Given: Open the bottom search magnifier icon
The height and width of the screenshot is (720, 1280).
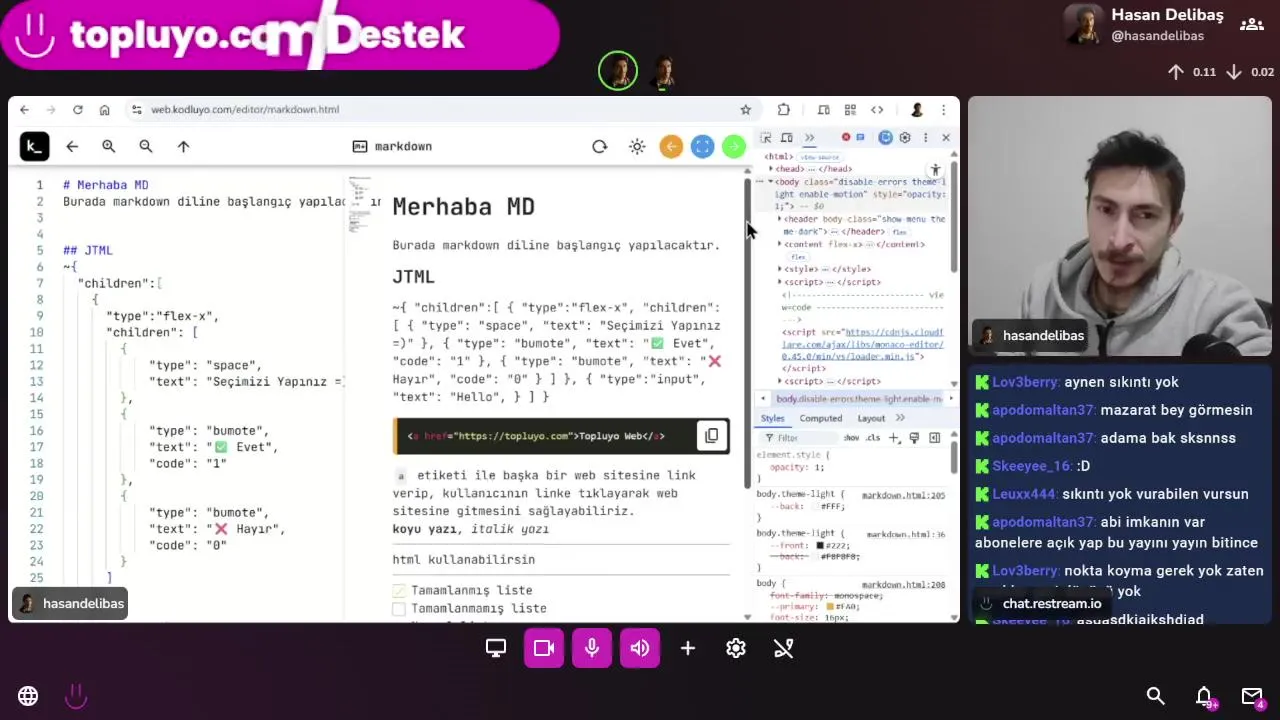Looking at the screenshot, I should pyautogui.click(x=1156, y=696).
